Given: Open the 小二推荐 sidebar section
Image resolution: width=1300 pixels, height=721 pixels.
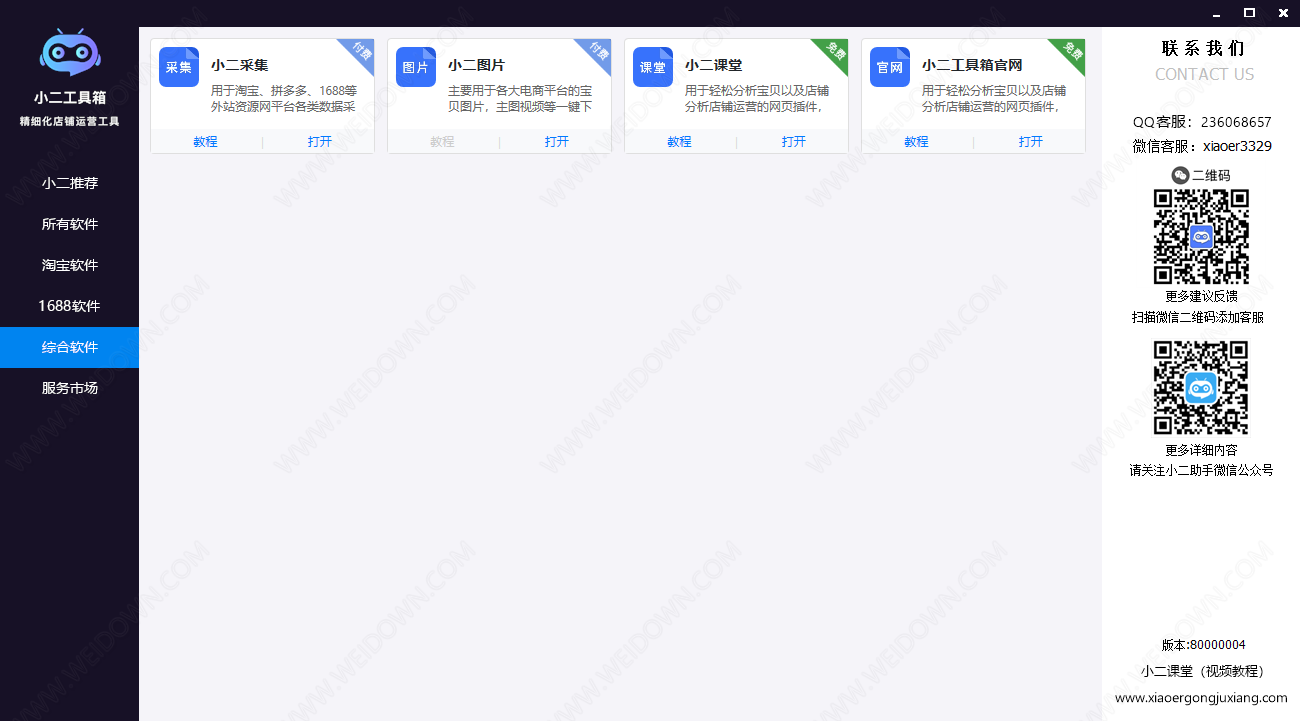Looking at the screenshot, I should click(70, 183).
